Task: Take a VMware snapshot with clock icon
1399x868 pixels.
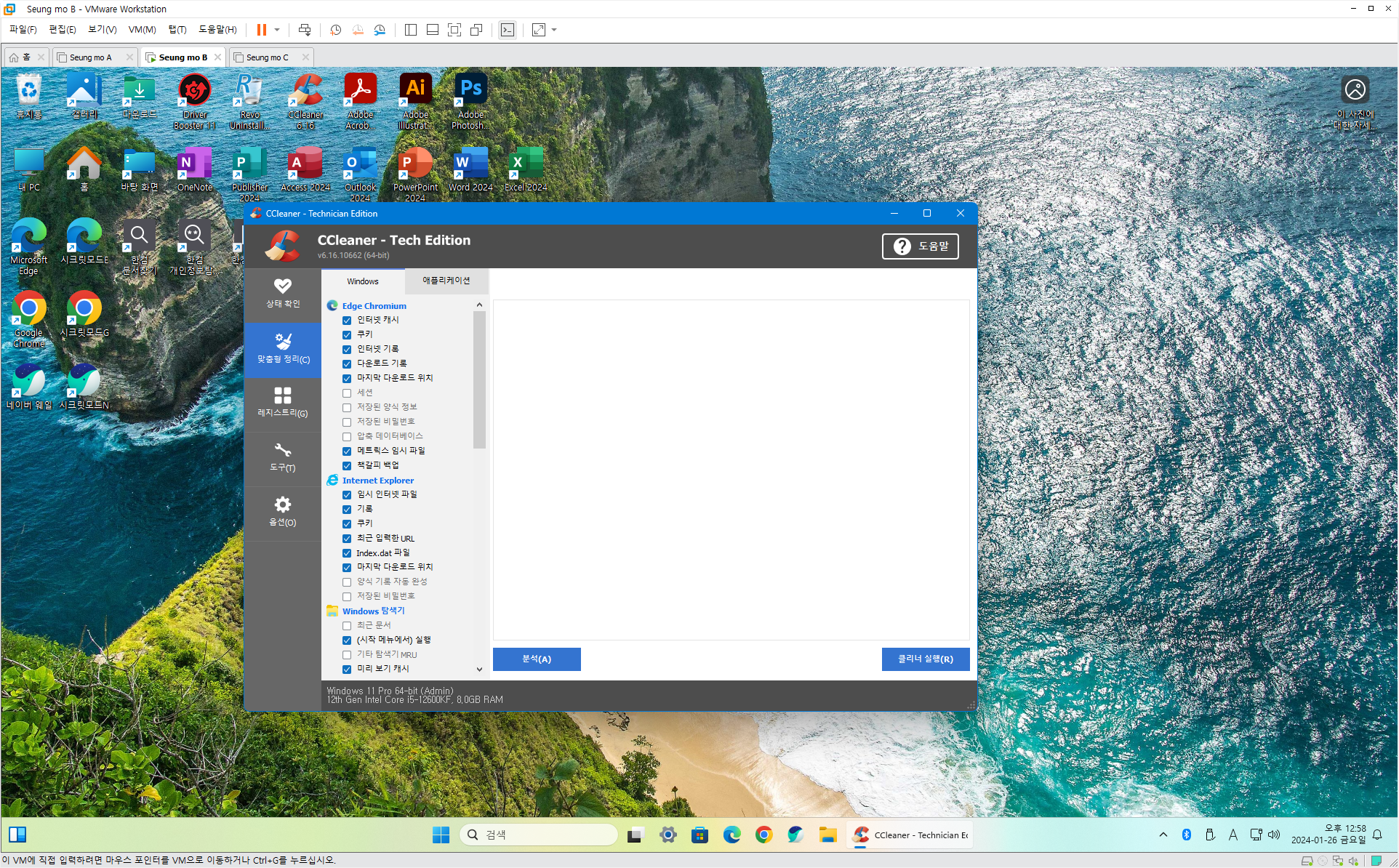Action: [335, 30]
